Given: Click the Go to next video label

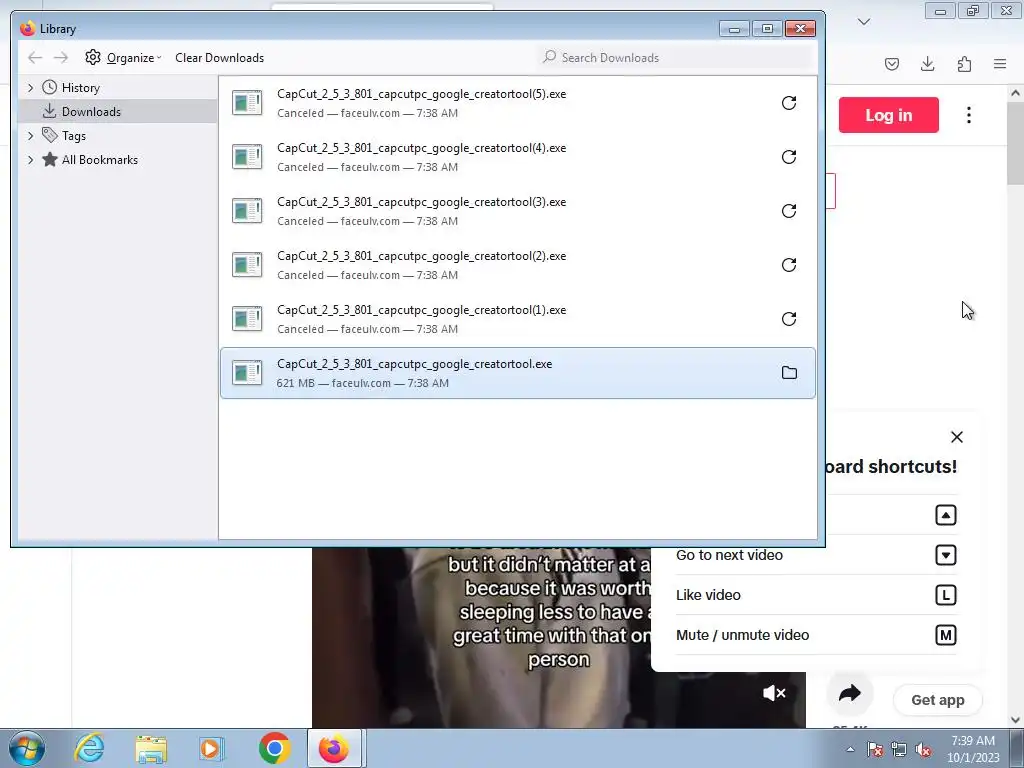Looking at the screenshot, I should [729, 555].
